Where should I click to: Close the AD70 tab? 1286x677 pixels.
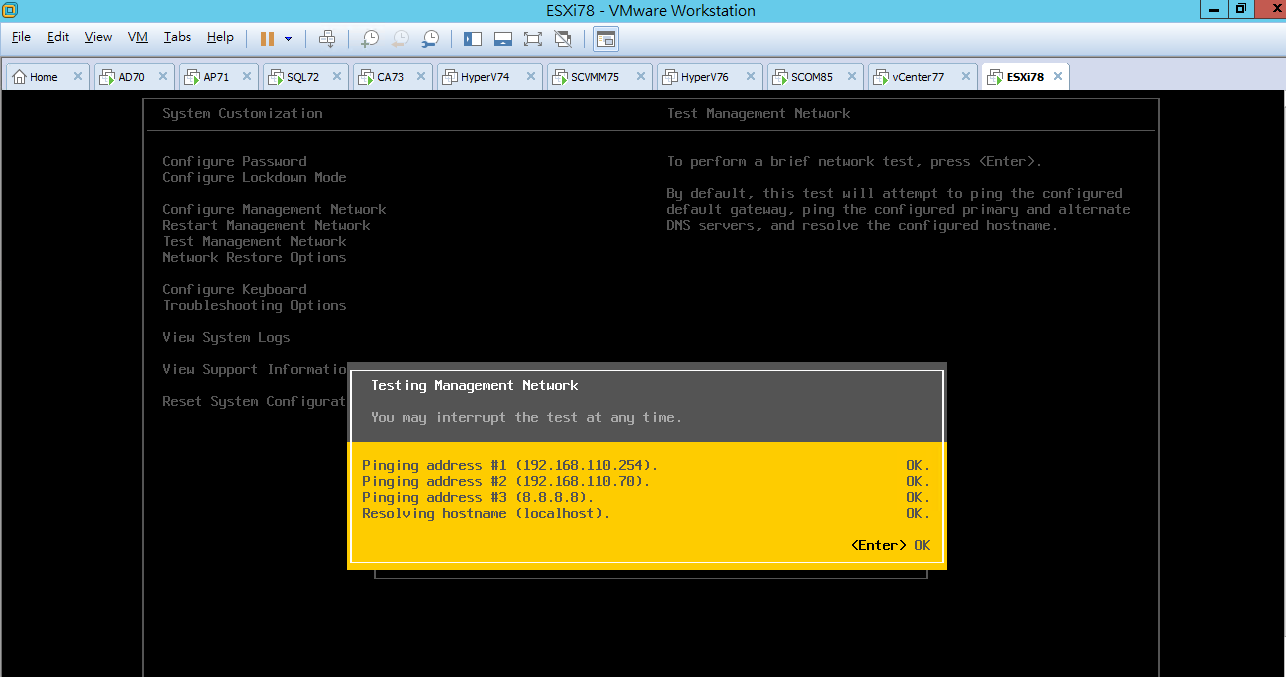point(164,77)
